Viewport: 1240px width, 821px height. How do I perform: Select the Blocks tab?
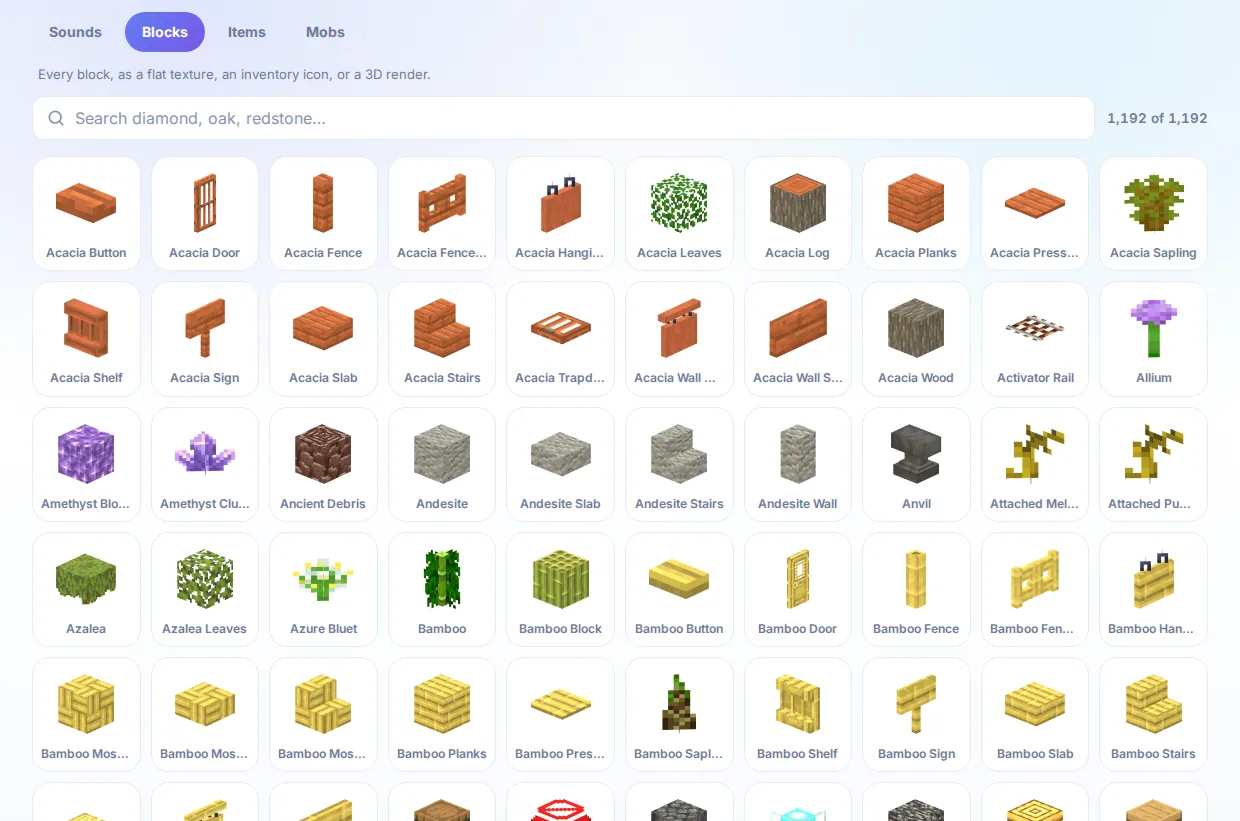pyautogui.click(x=165, y=32)
